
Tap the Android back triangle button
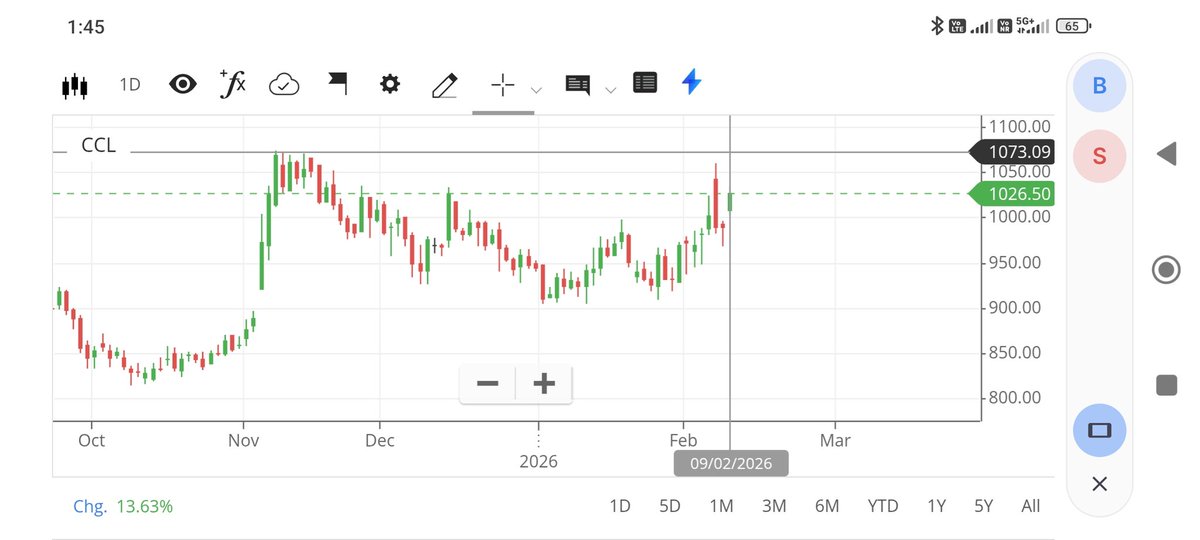coord(1166,154)
